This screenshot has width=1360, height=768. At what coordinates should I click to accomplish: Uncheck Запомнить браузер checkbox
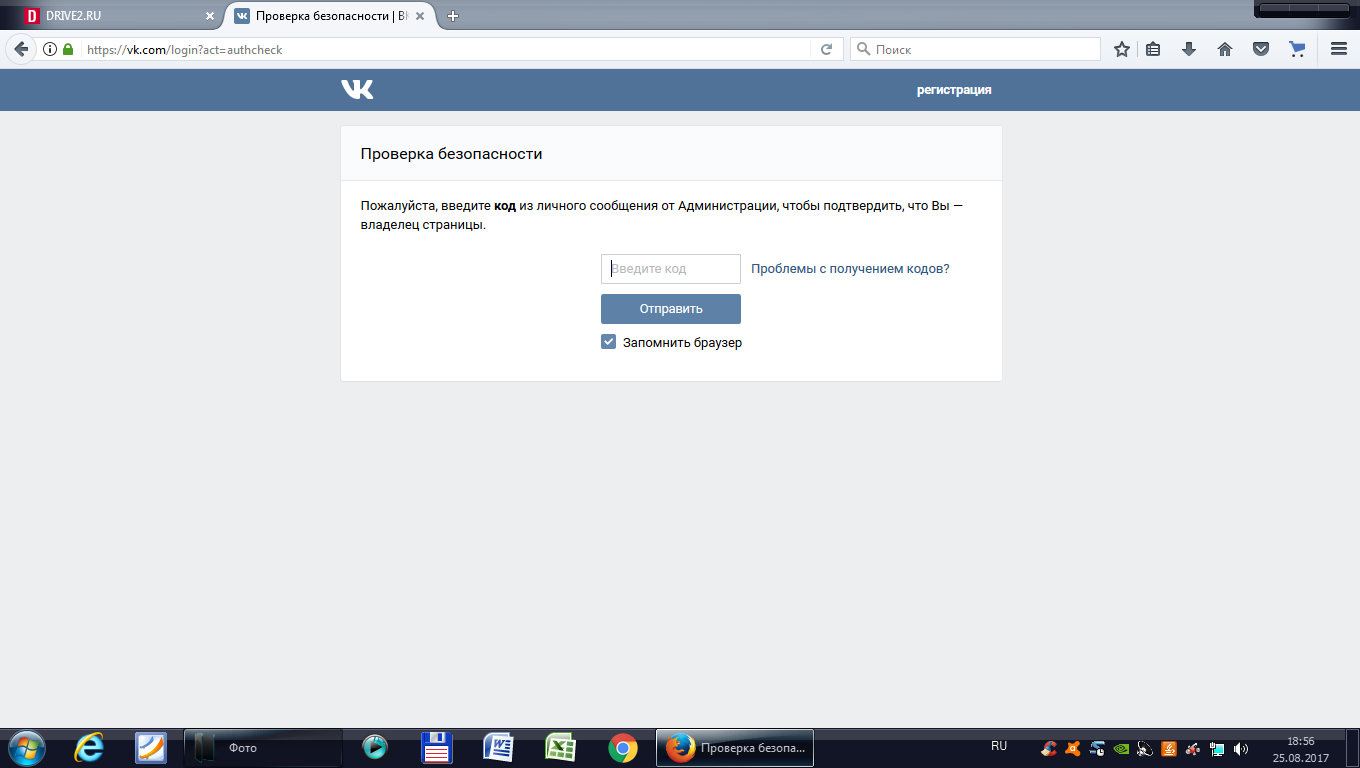point(608,342)
